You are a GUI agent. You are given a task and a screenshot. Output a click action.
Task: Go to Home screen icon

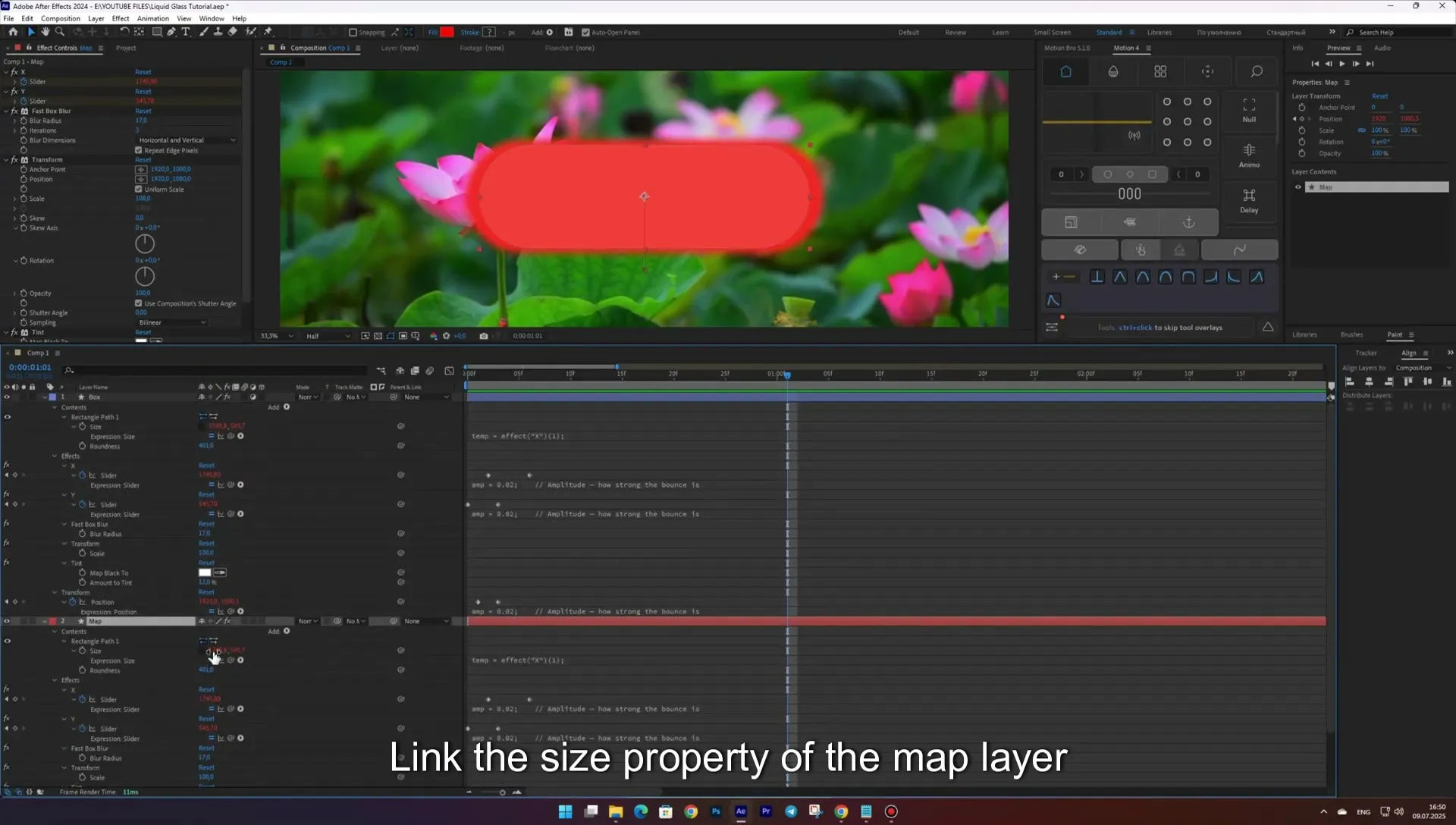coord(13,32)
